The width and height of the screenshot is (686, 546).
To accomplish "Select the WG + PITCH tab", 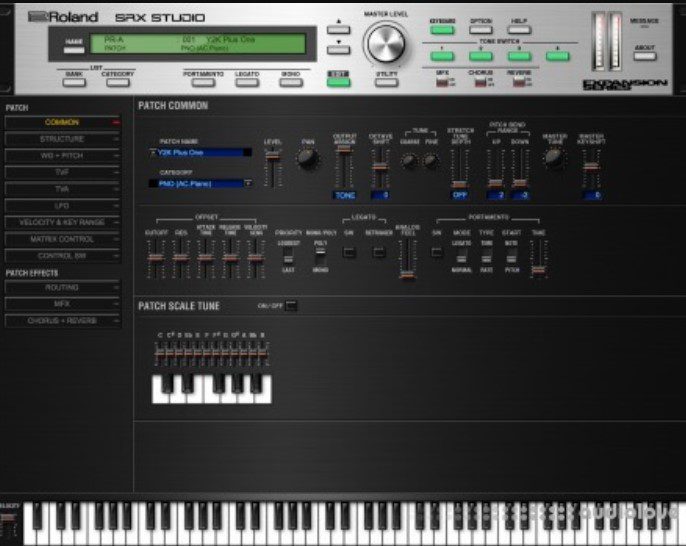I will pos(62,156).
